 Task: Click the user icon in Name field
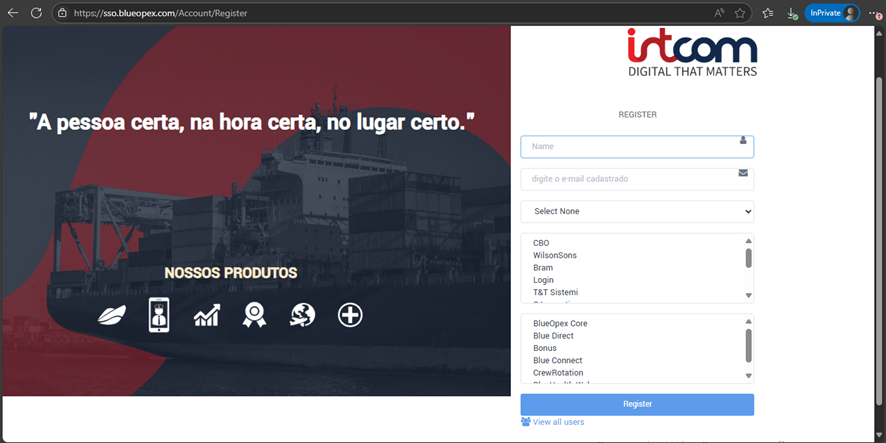pyautogui.click(x=743, y=140)
